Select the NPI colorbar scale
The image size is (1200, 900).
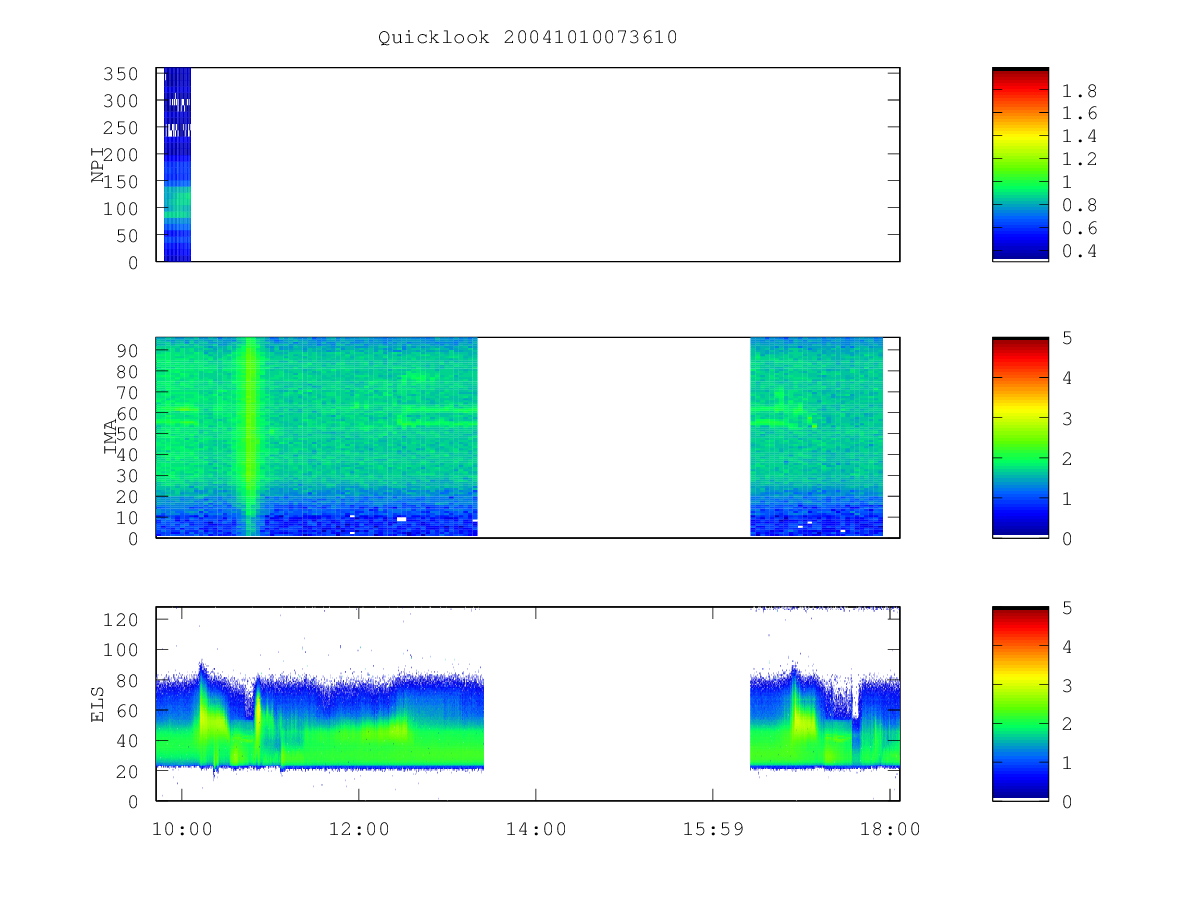(x=1020, y=165)
